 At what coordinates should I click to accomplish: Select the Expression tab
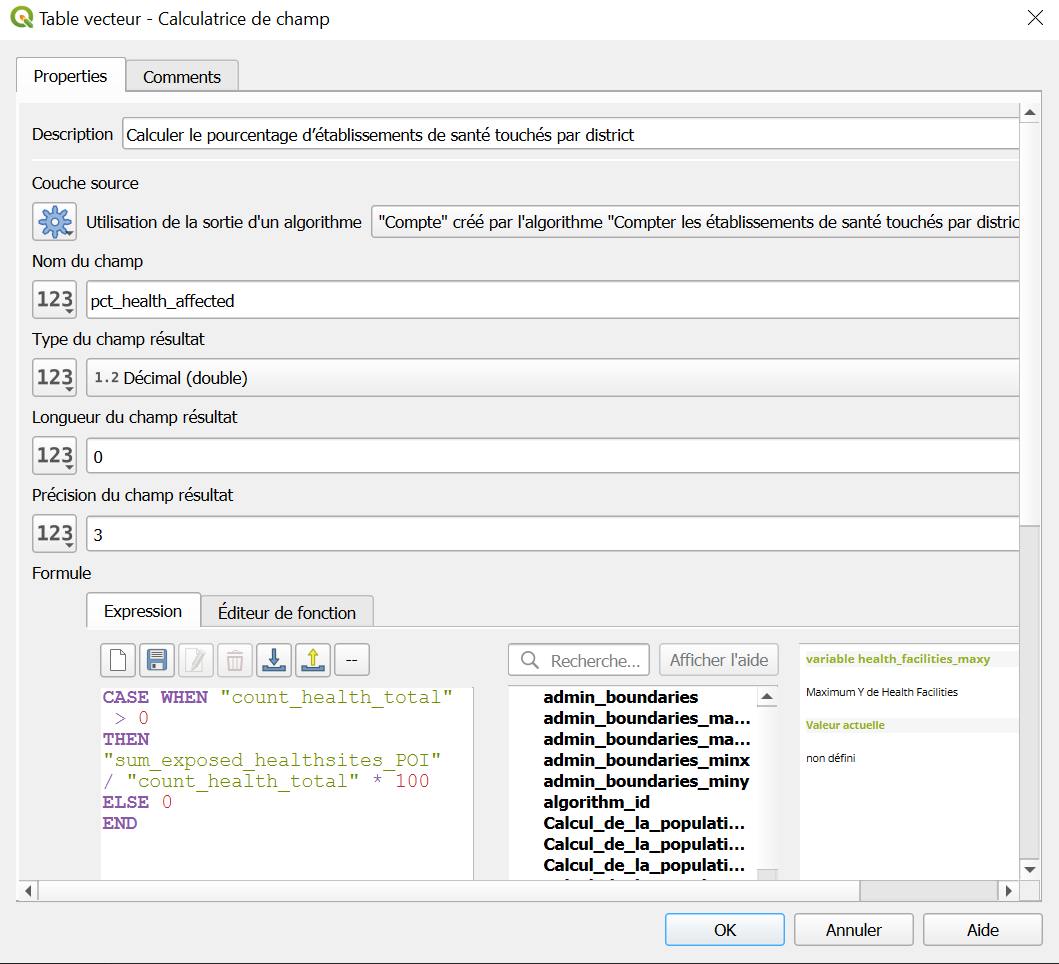click(143, 612)
